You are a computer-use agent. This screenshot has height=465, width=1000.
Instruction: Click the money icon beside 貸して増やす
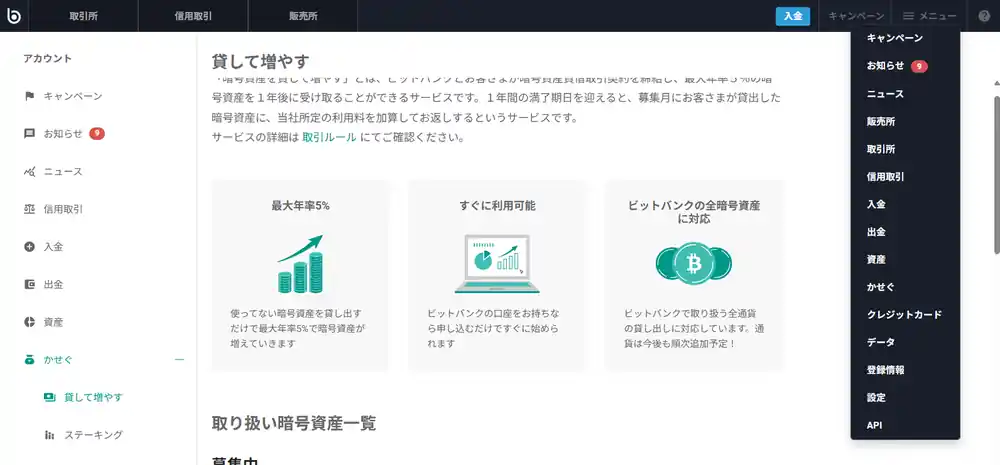(x=50, y=397)
